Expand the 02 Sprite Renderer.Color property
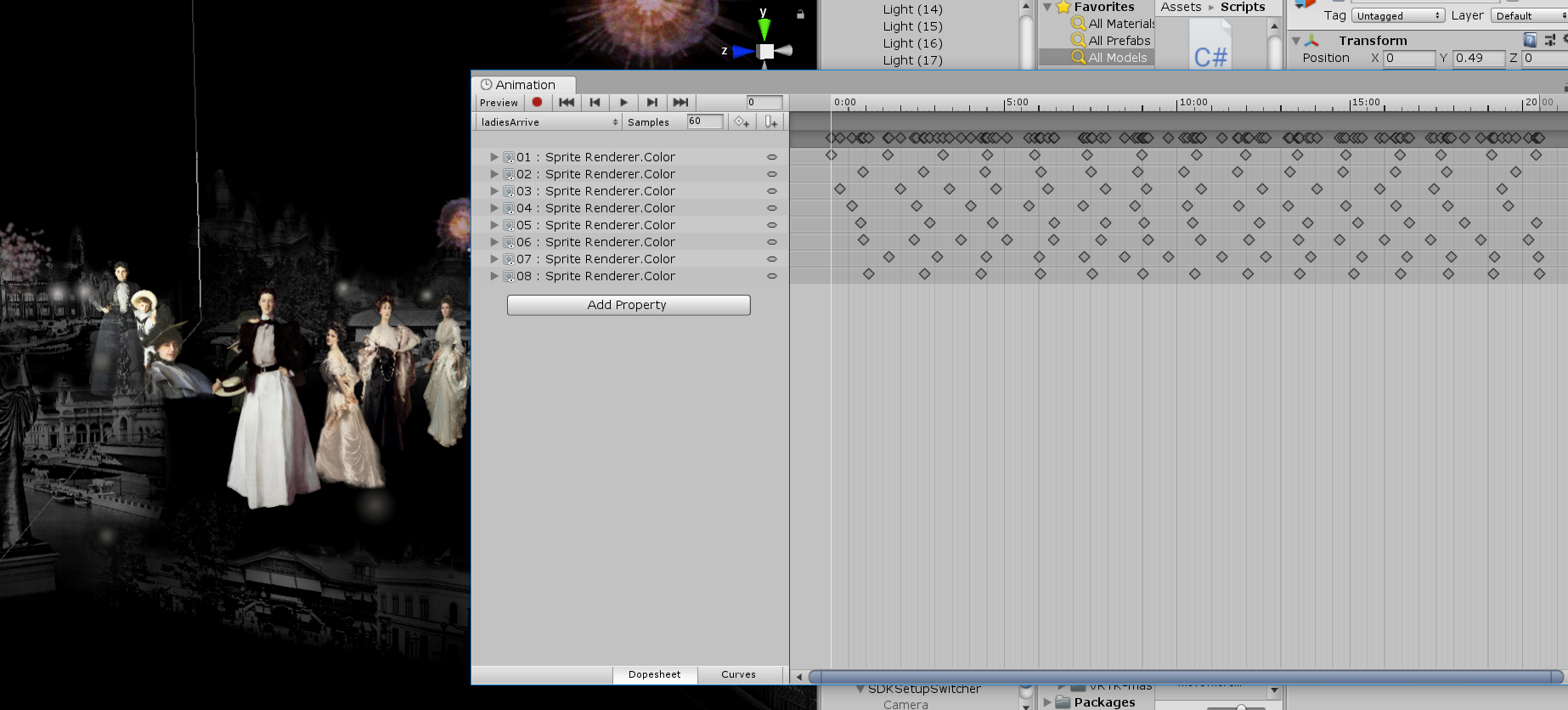The height and width of the screenshot is (710, 1568). (x=494, y=174)
